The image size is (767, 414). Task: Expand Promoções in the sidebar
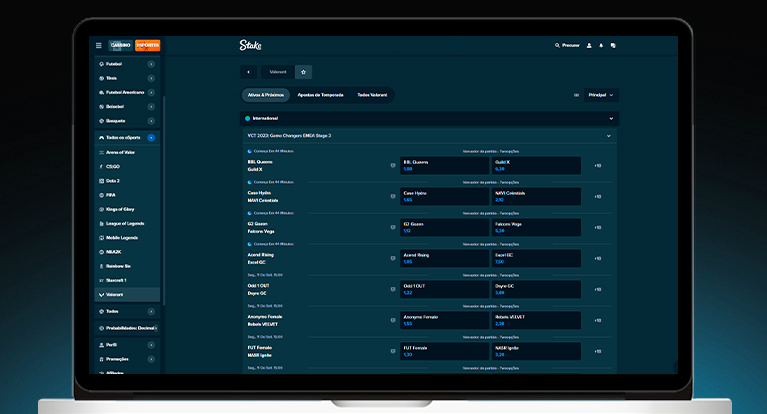[151, 359]
